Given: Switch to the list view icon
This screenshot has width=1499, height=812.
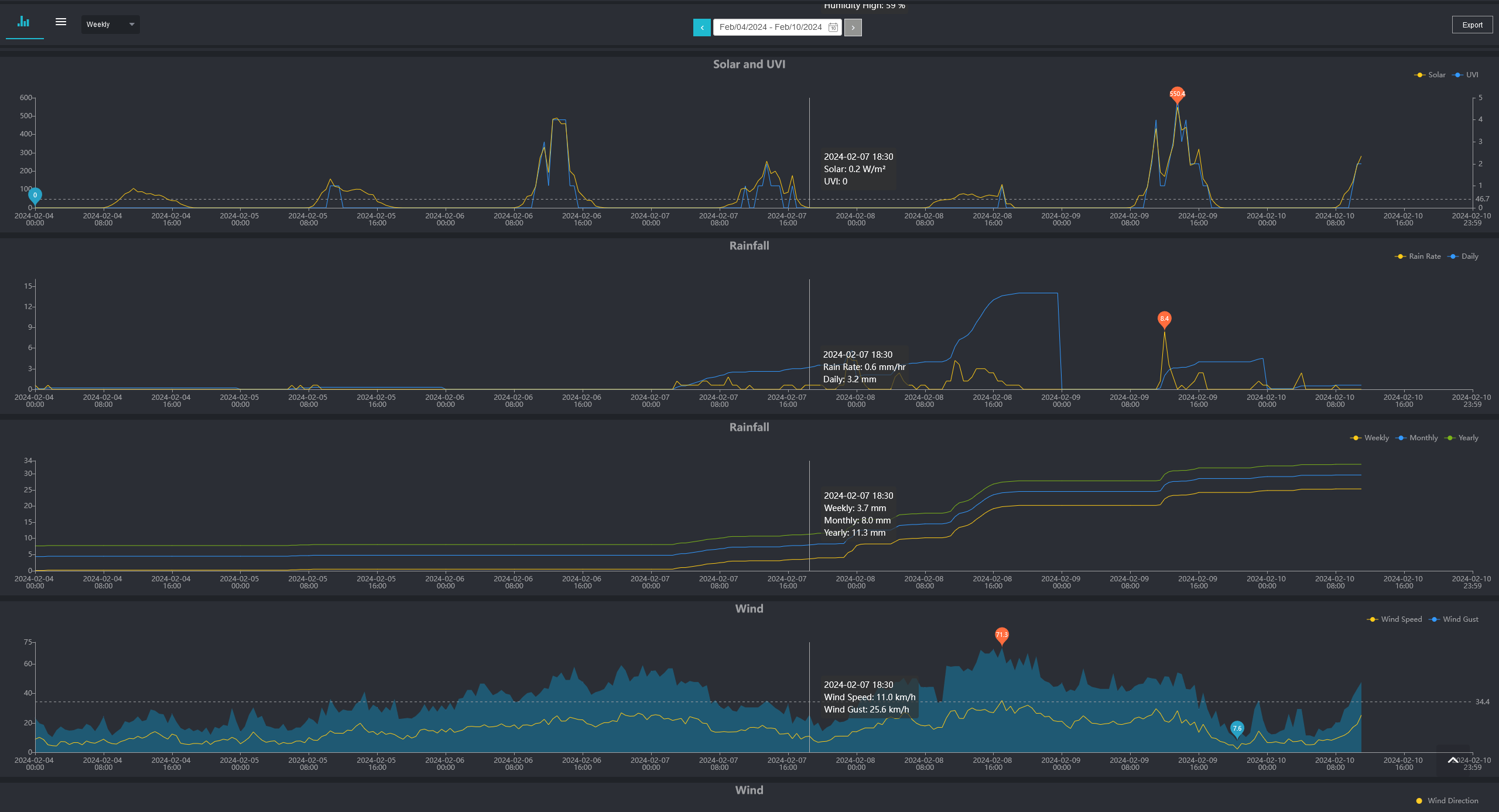Looking at the screenshot, I should 61,22.
